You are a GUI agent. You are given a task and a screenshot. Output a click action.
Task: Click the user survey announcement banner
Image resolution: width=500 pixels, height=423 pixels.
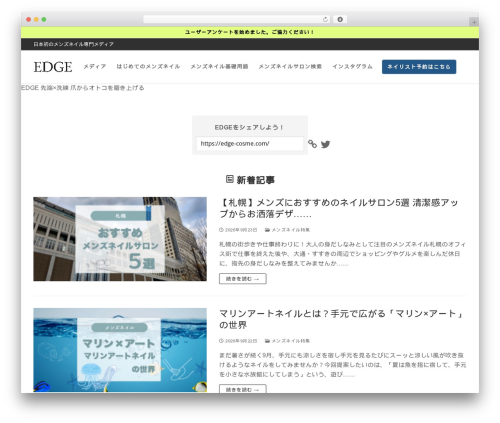tap(250, 32)
